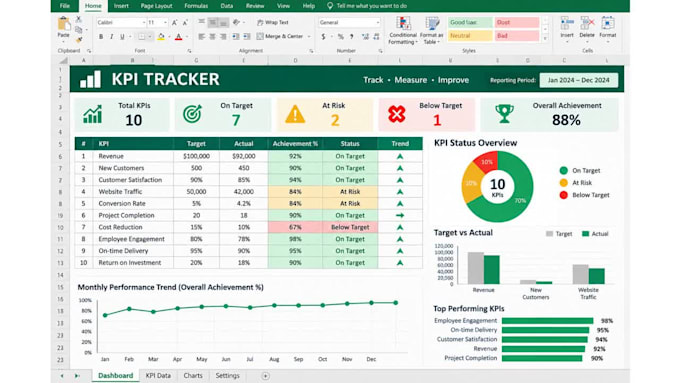Click the Cut scissors icon
This screenshot has height=383, width=680.
pyautogui.click(x=78, y=20)
